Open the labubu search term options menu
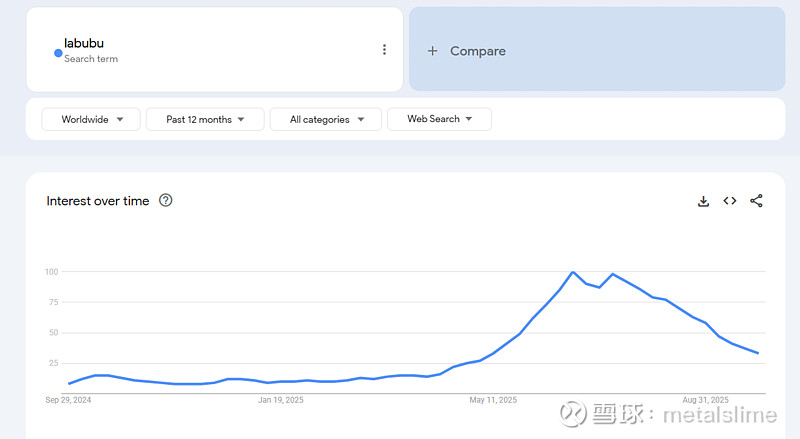This screenshot has height=439, width=800. click(384, 50)
